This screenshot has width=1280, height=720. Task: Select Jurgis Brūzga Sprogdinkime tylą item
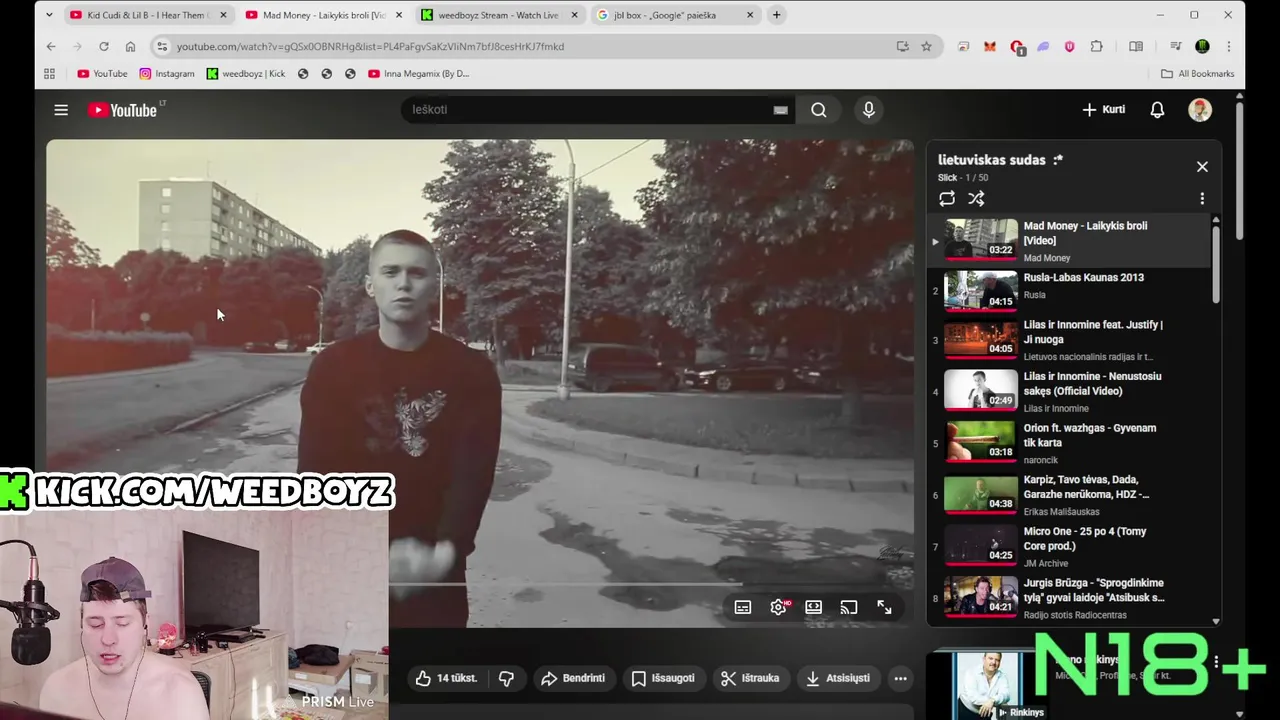point(1069,599)
